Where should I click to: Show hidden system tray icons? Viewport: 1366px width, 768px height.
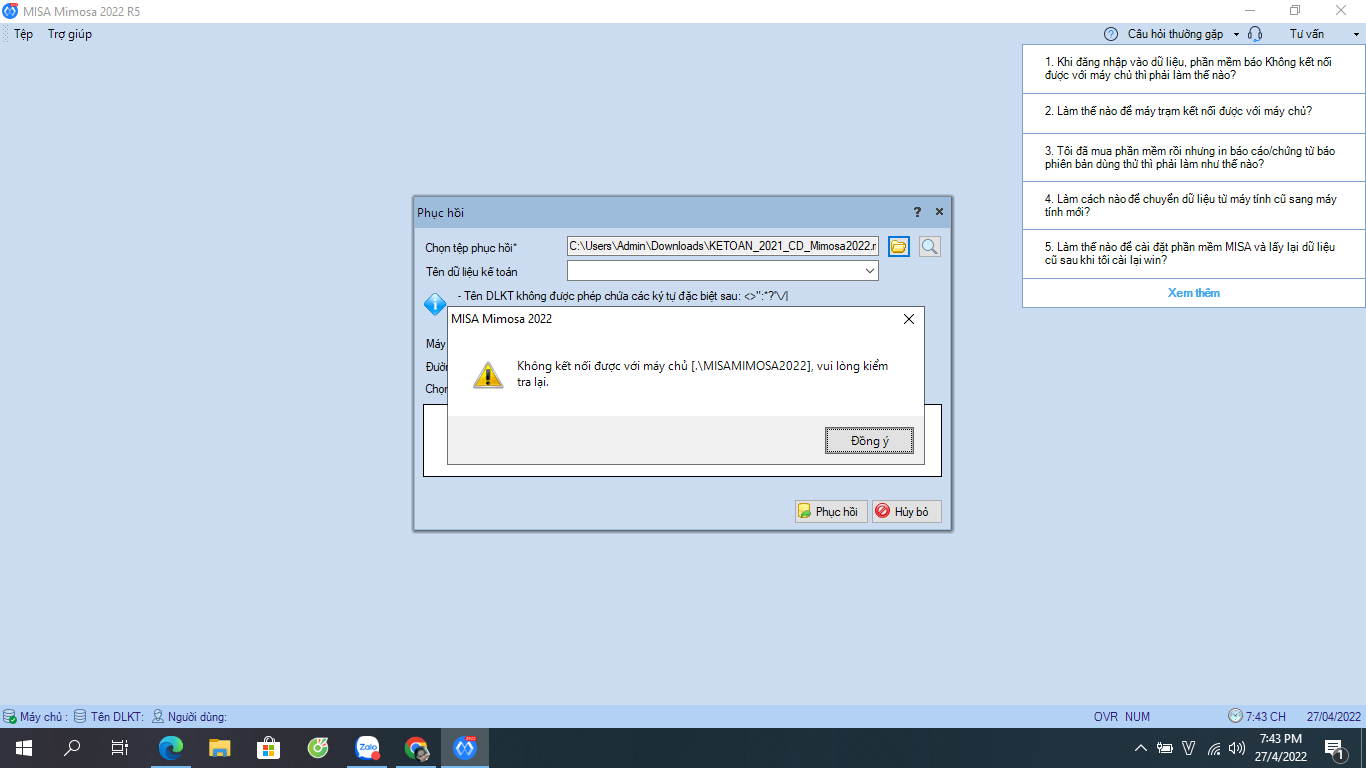pos(1141,747)
